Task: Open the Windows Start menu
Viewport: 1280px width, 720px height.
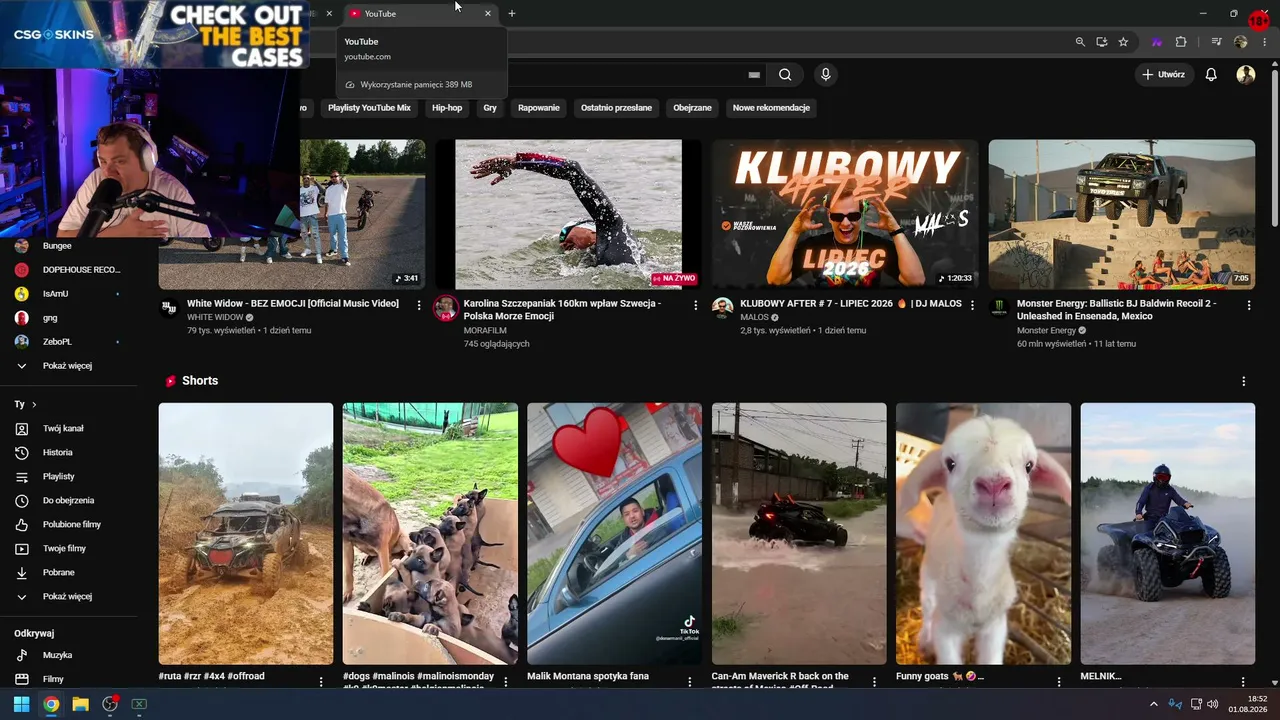Action: coord(21,704)
